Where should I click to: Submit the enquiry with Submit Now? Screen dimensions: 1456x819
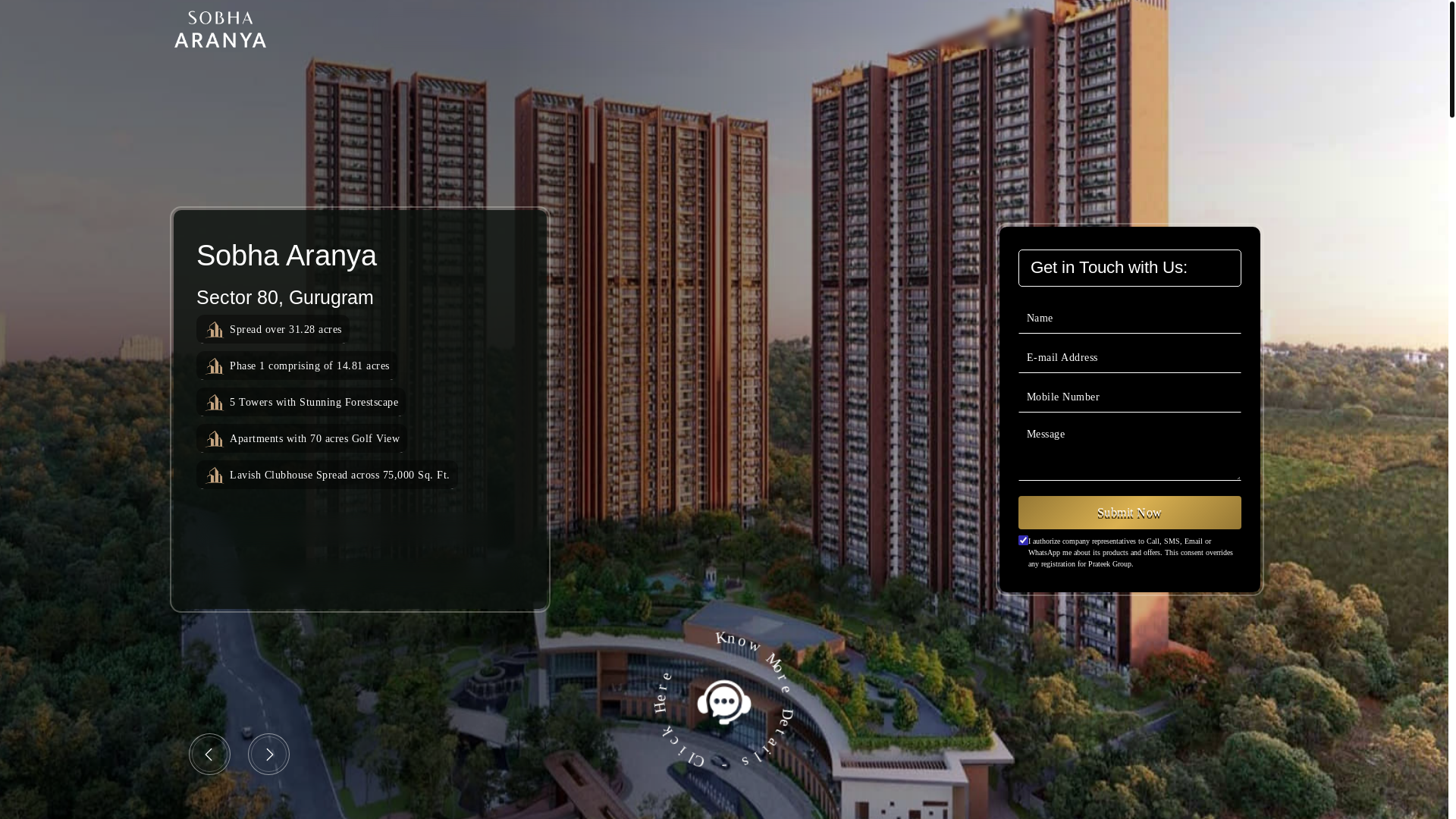click(1129, 513)
